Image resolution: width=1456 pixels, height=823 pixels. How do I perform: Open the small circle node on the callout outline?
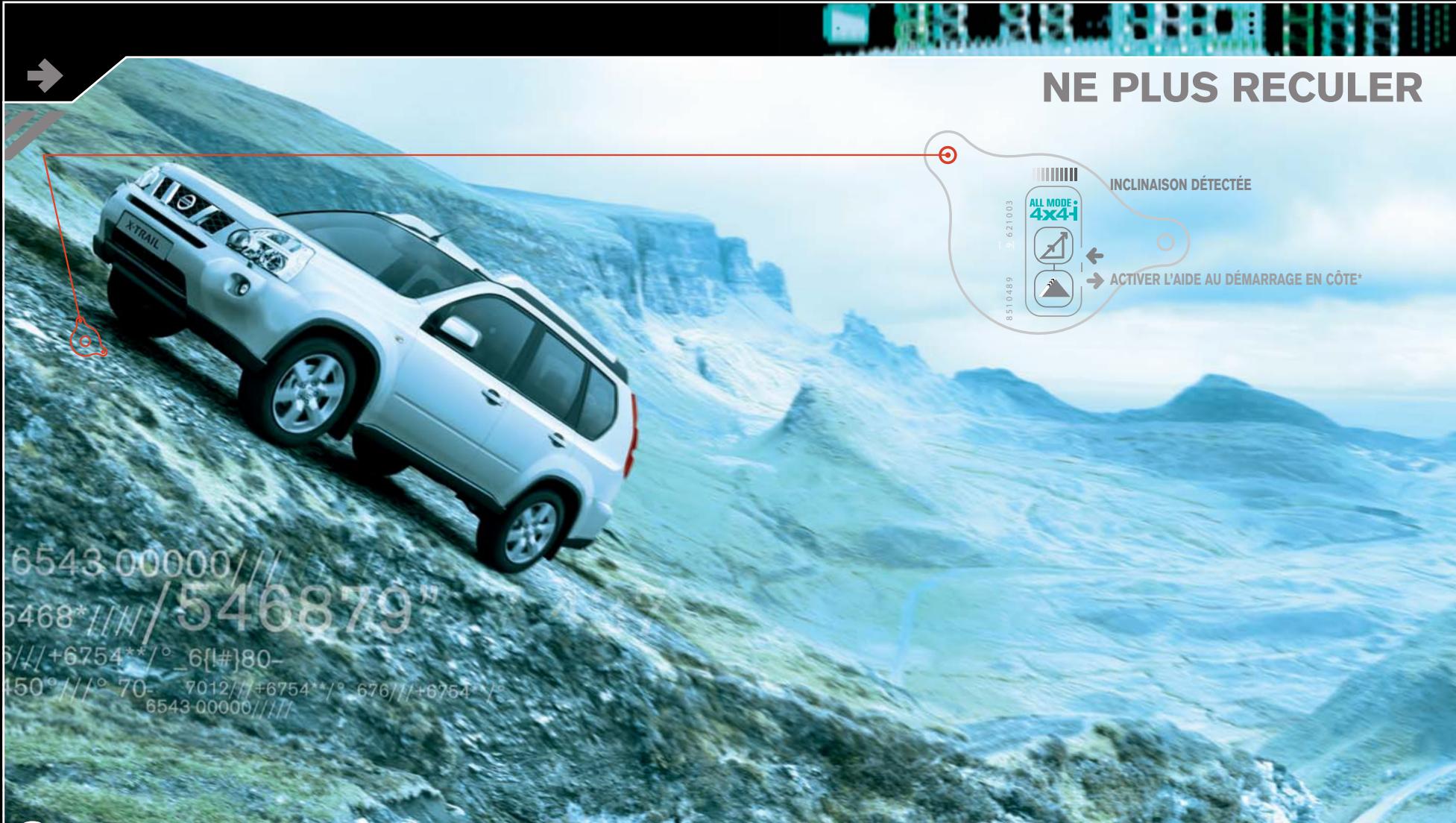pyautogui.click(x=1165, y=242)
